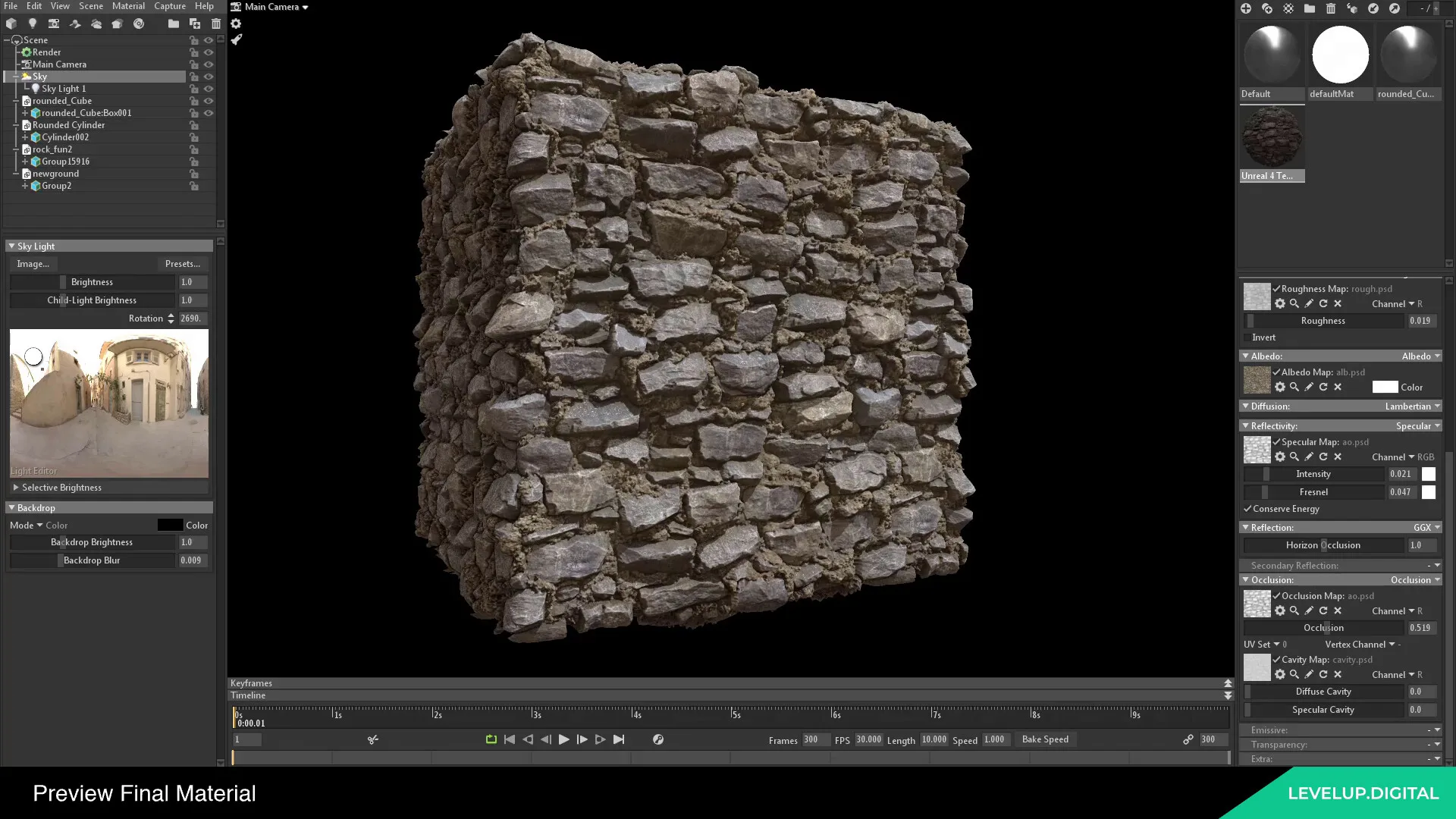The image size is (1456, 819).
Task: Reload the Albedo Map texture
Action: (1323, 387)
